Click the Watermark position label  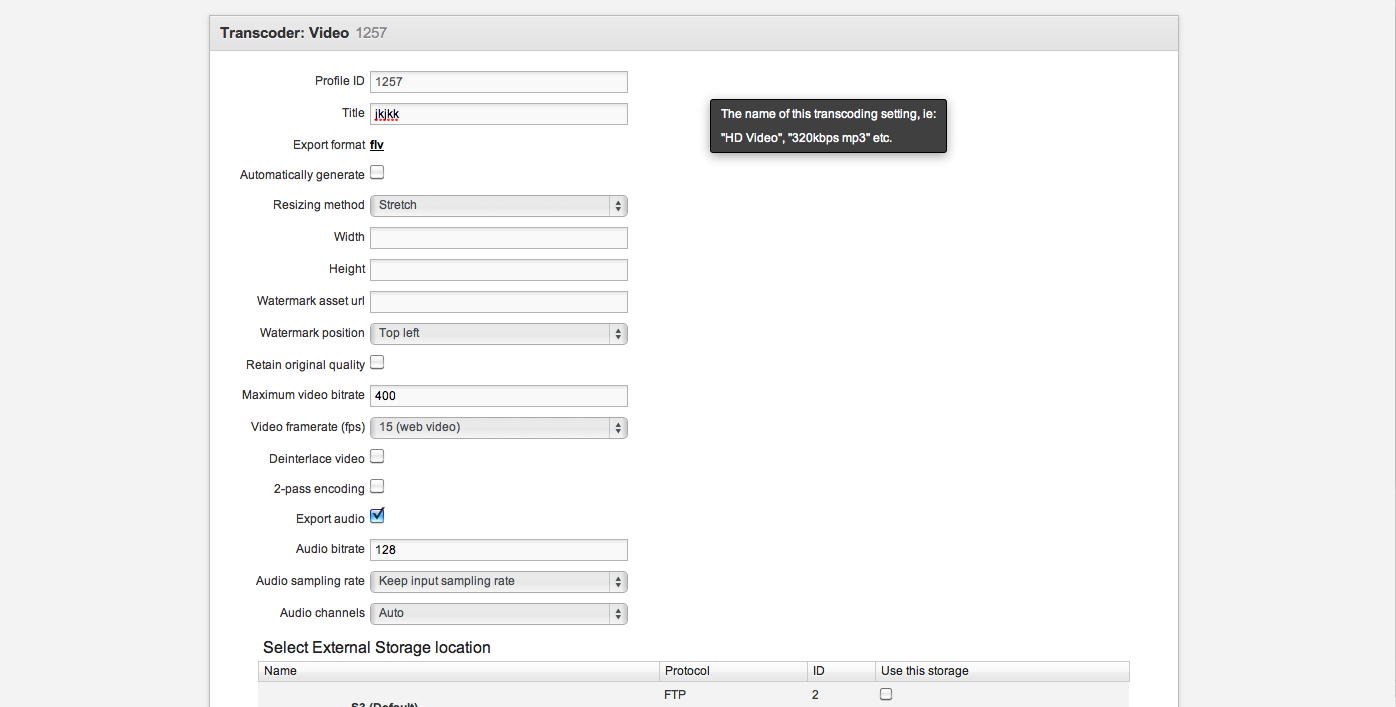tap(312, 333)
